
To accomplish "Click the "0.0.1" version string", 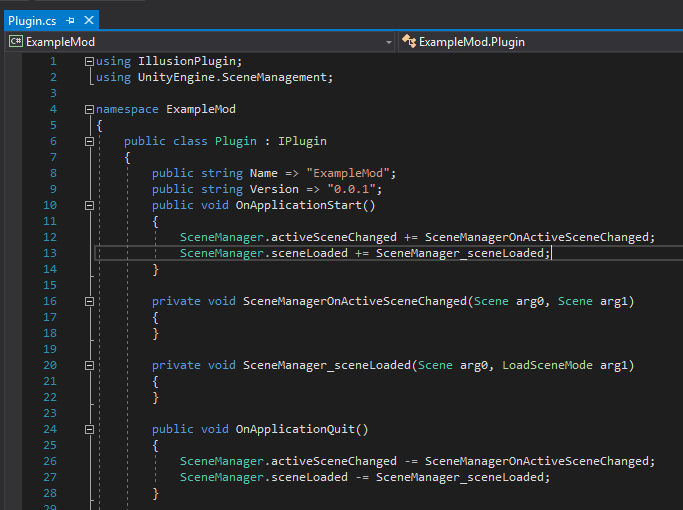I will point(352,189).
